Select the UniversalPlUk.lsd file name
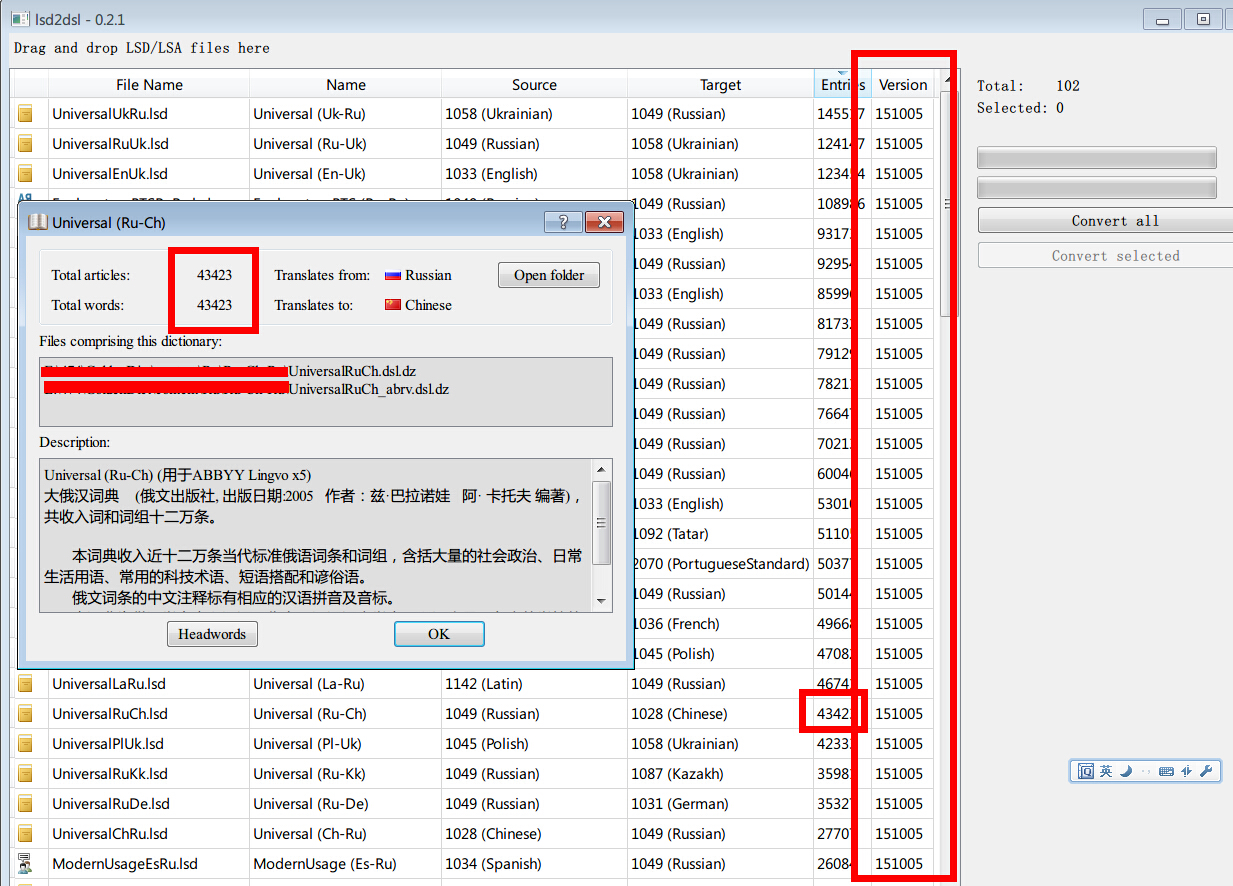This screenshot has height=886, width=1233. coord(108,744)
